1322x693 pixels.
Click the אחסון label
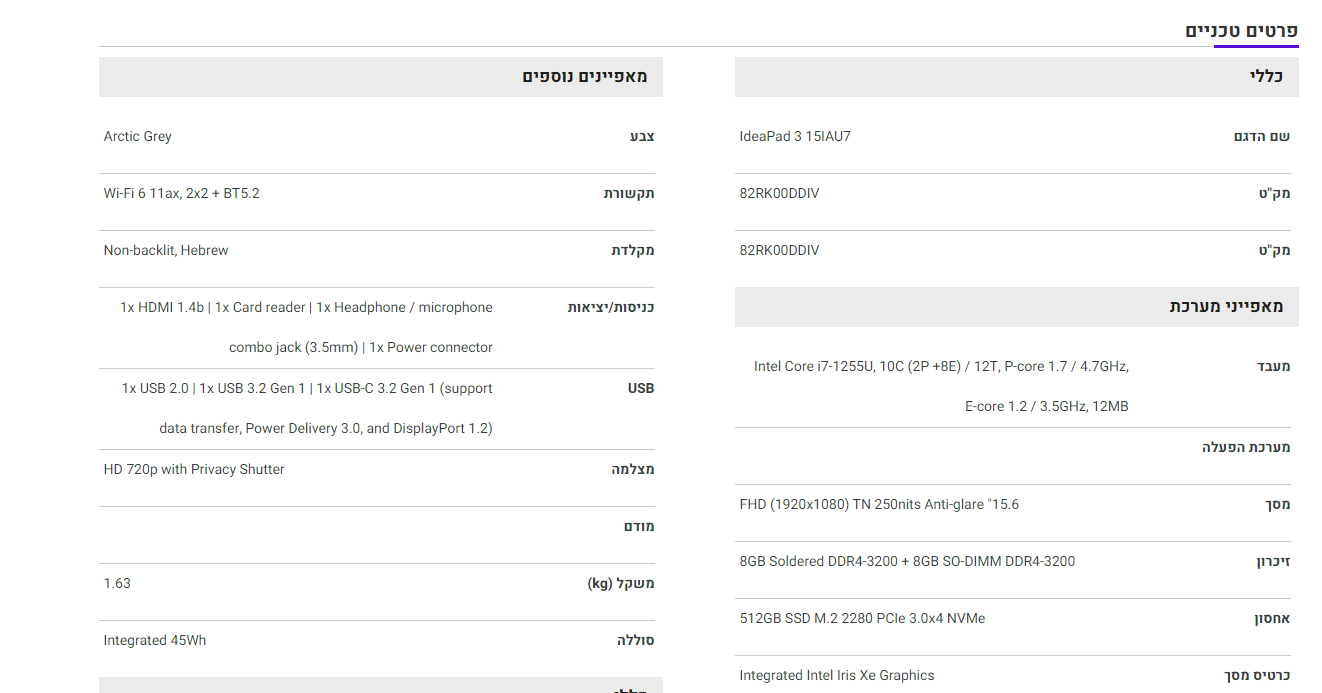(x=1273, y=618)
